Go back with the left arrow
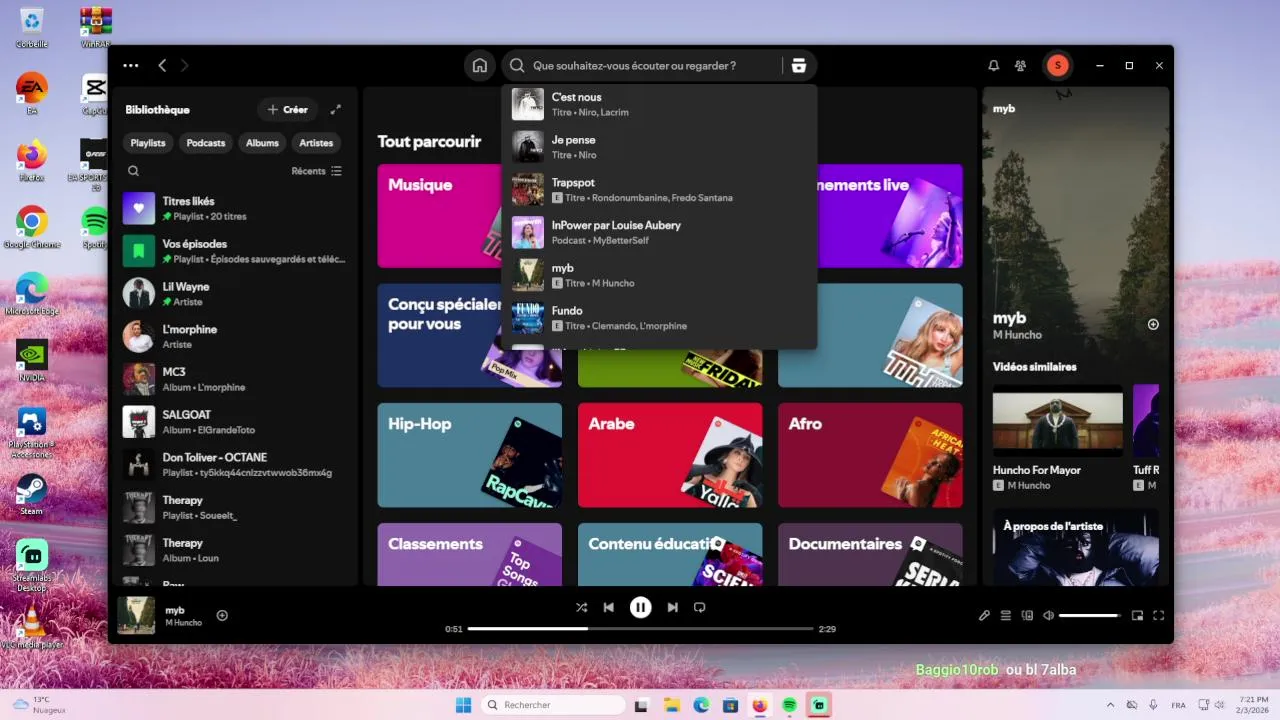Viewport: 1280px width, 720px height. tap(162, 65)
